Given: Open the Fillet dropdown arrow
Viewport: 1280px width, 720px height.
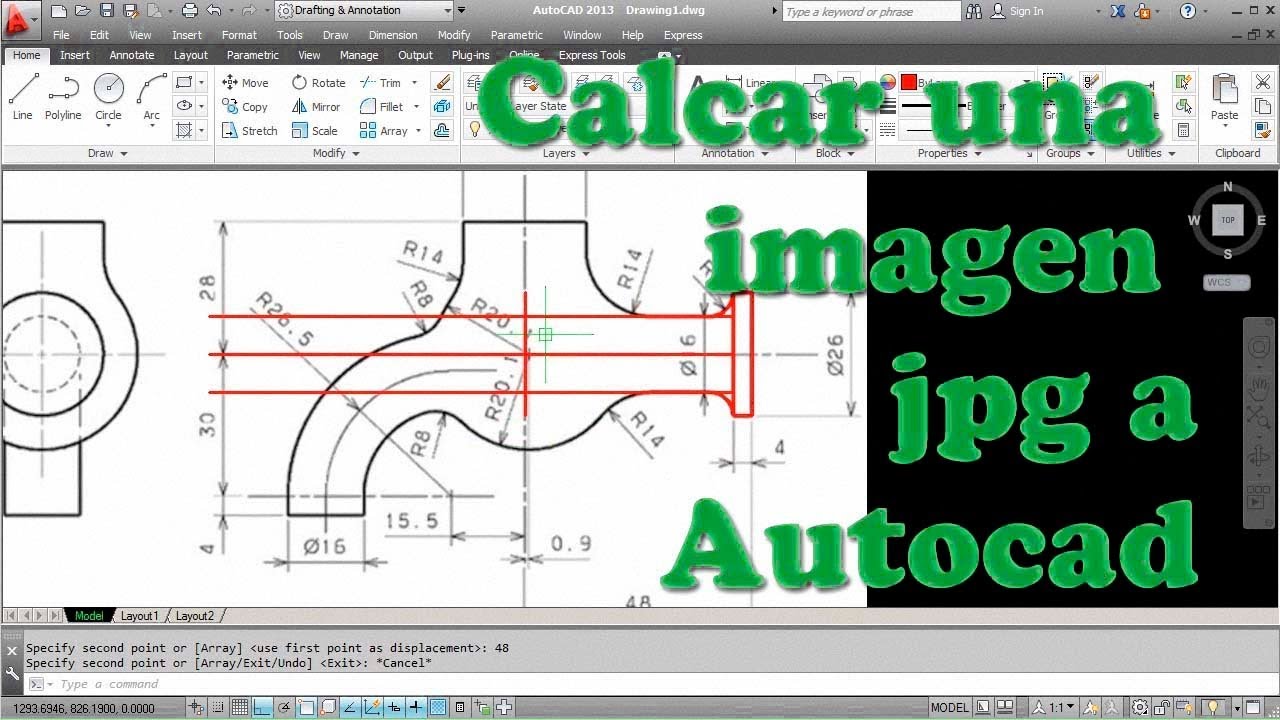Looking at the screenshot, I should point(416,107).
